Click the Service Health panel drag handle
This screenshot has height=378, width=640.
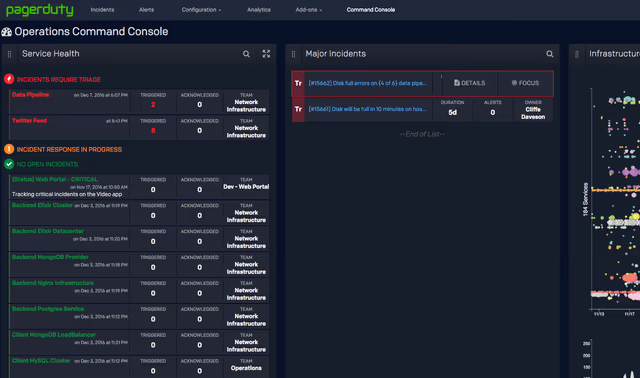(9, 54)
